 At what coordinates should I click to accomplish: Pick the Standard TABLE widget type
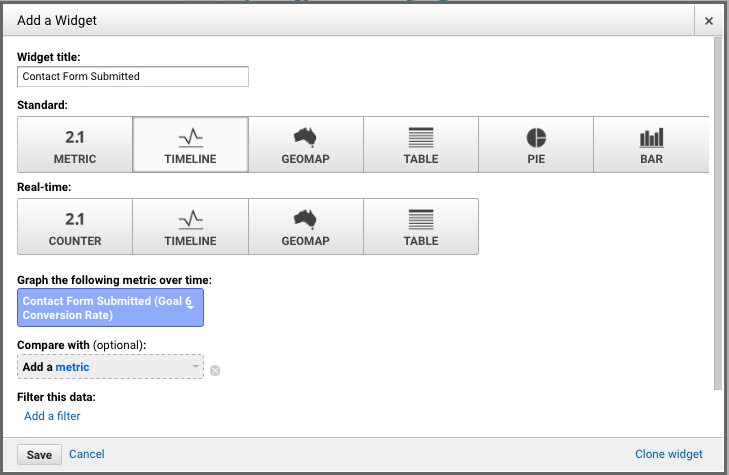pos(421,145)
